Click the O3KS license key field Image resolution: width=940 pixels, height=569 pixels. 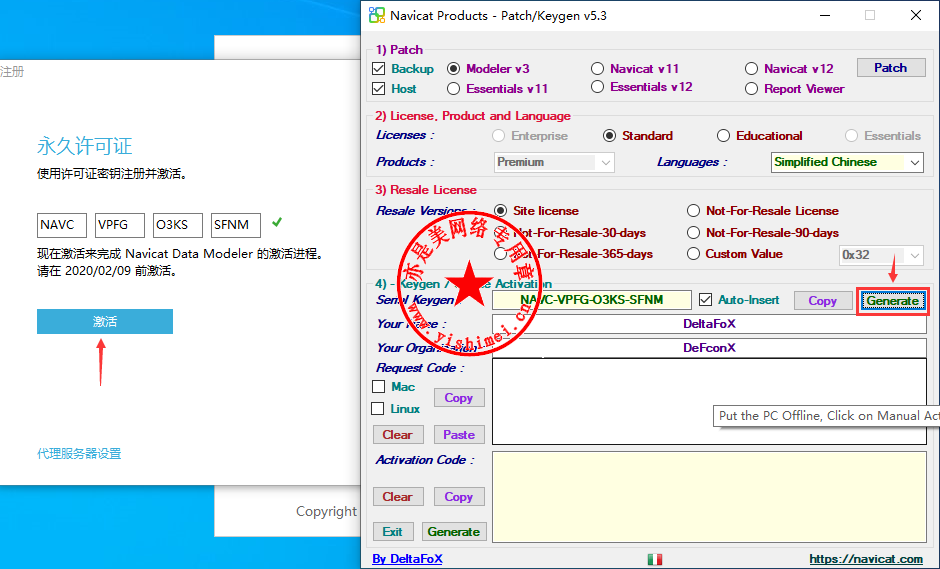click(177, 225)
